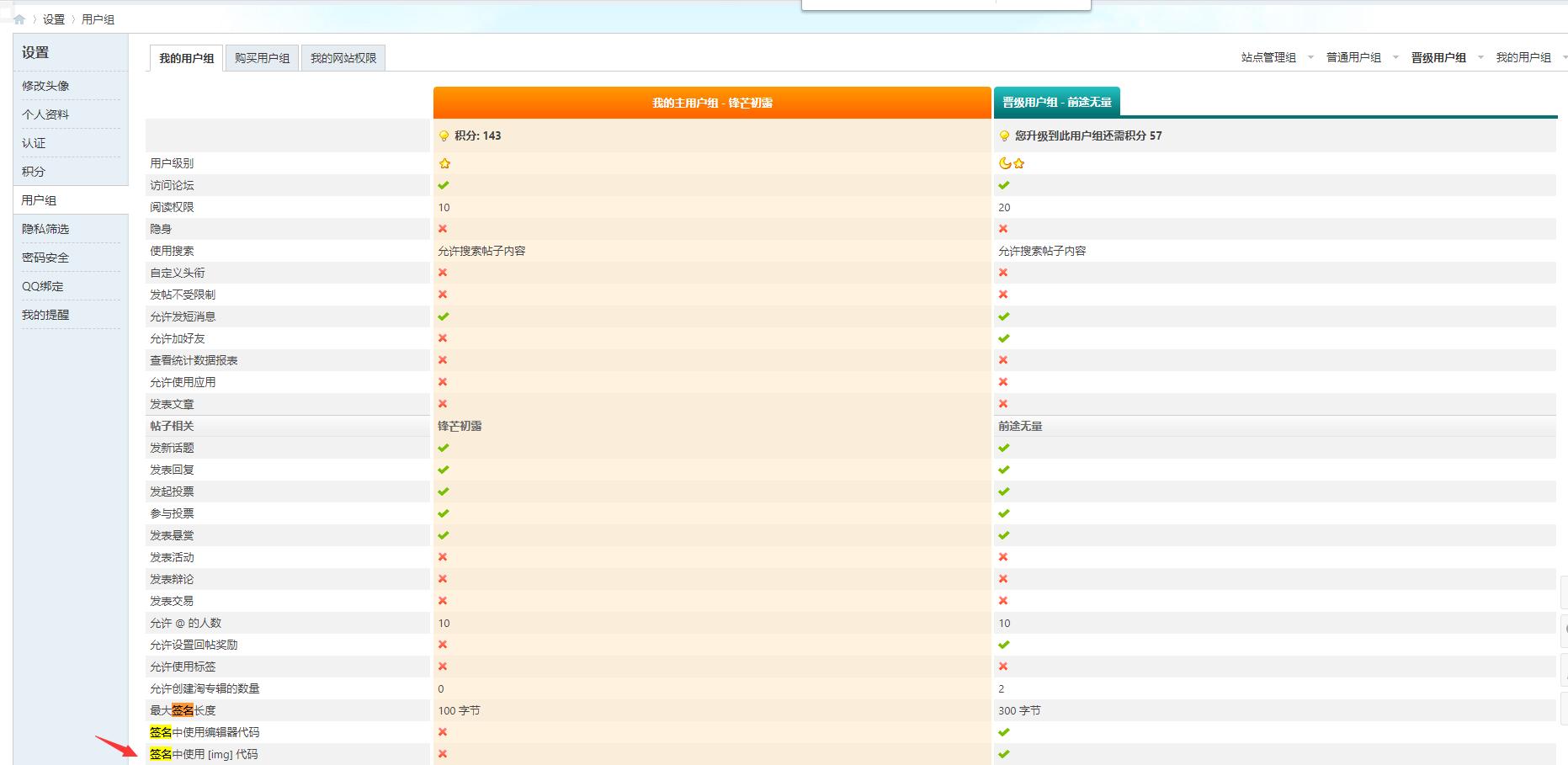Click the 用户组 breadcrumb link
The width and height of the screenshot is (1568, 765).
(98, 19)
